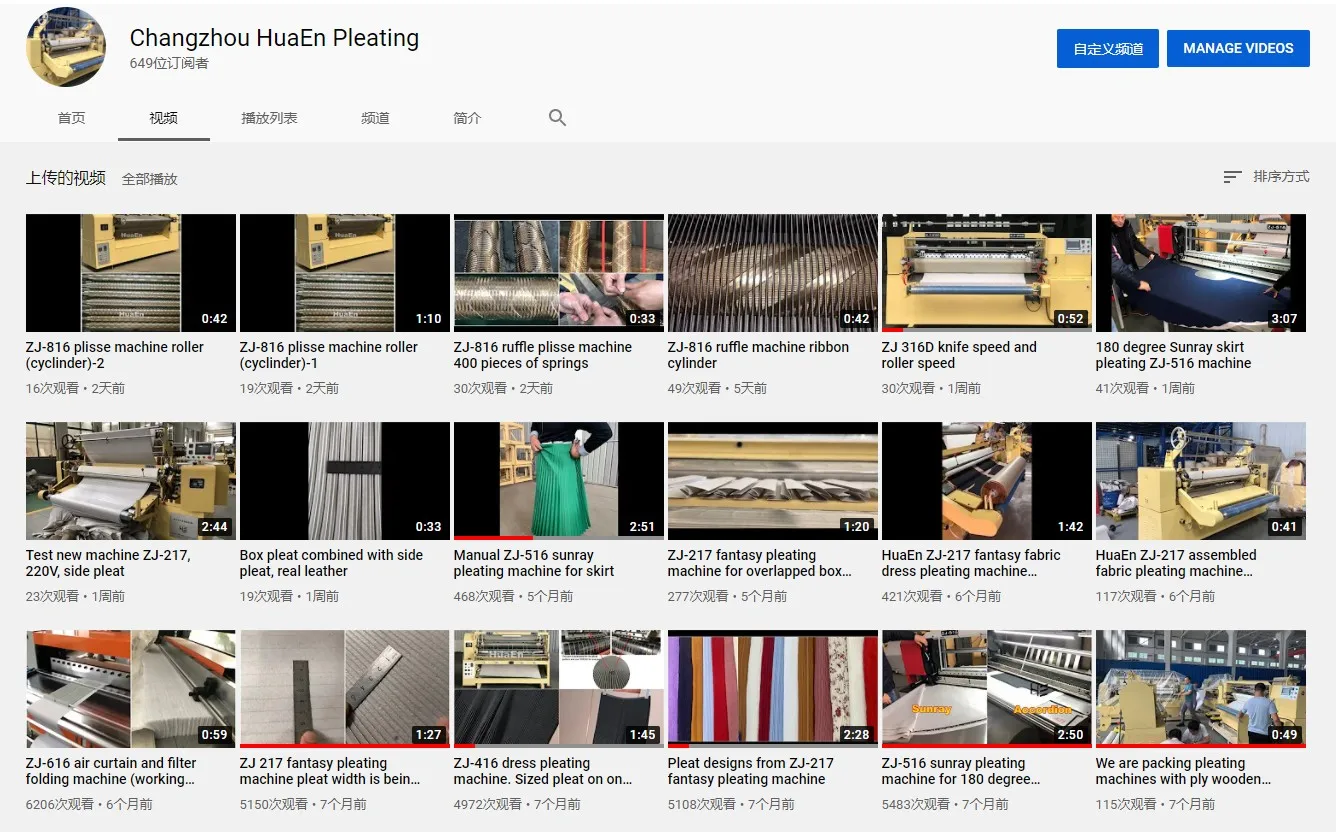Click the MANAGE VIDEOS button
Image resolution: width=1336 pixels, height=832 pixels.
coord(1237,48)
